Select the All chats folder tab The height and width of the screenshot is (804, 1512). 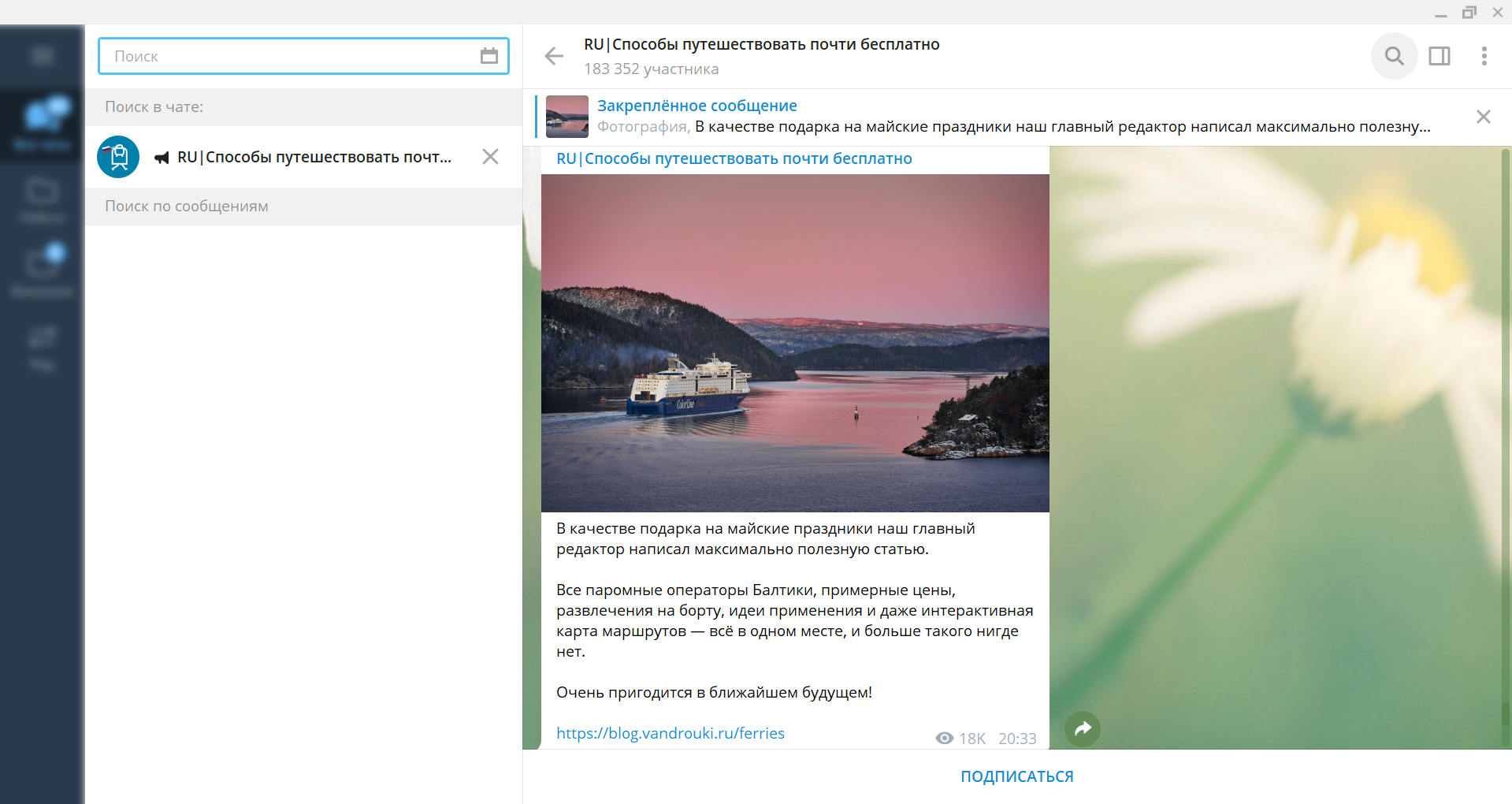(x=43, y=124)
